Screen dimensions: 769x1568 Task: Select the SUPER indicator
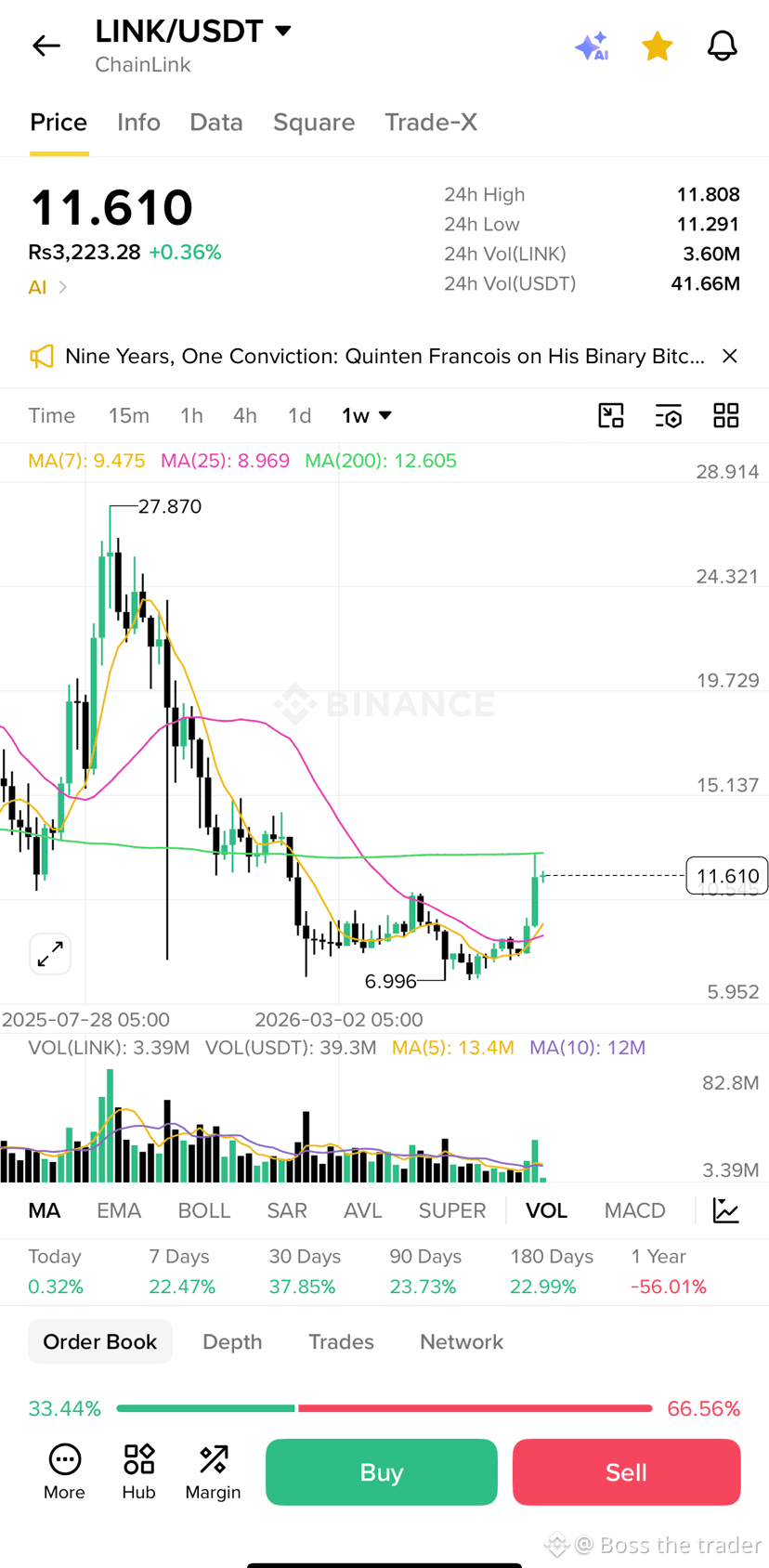click(452, 1210)
